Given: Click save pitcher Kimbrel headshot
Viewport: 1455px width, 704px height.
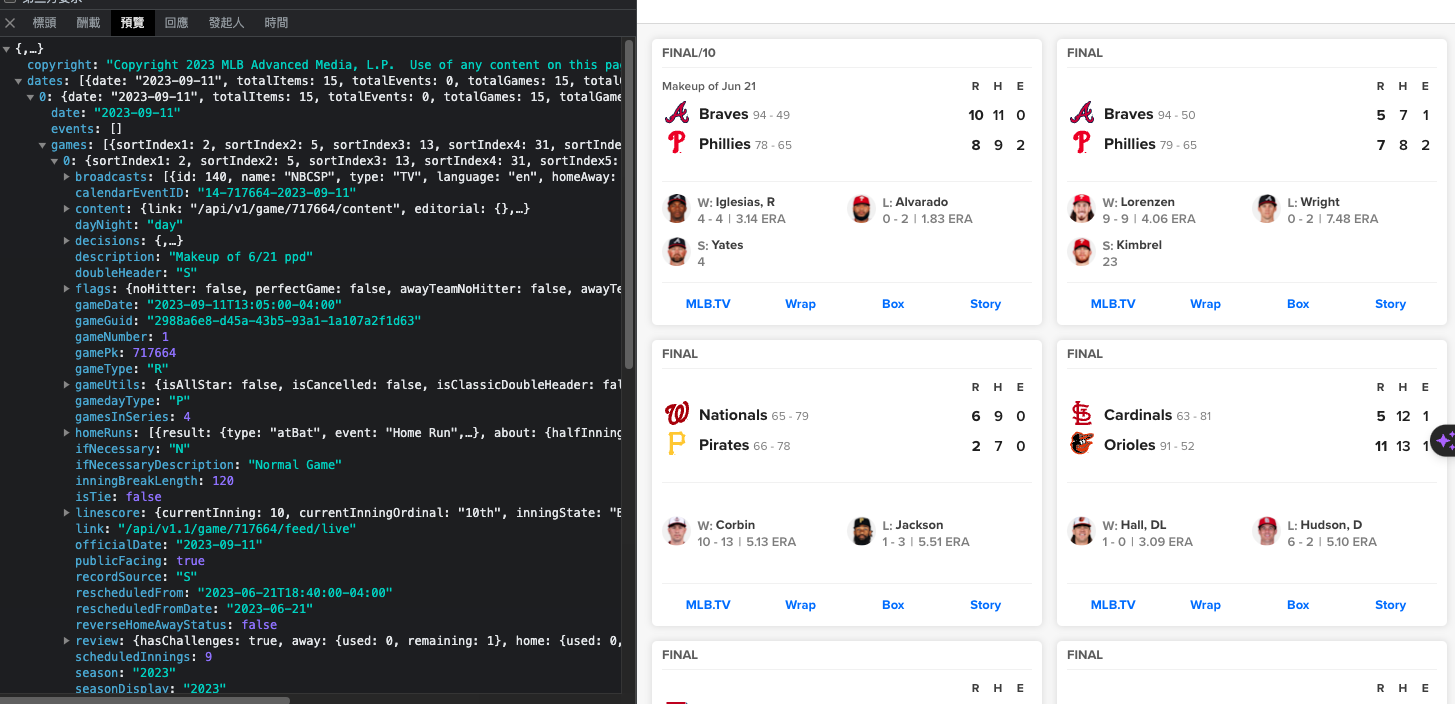Looking at the screenshot, I should pyautogui.click(x=1082, y=251).
